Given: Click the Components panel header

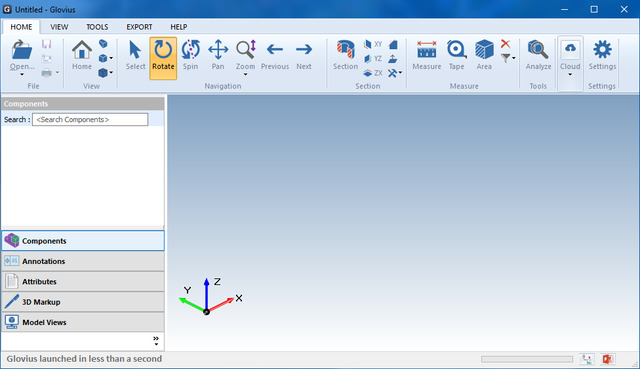Looking at the screenshot, I should 83,104.
